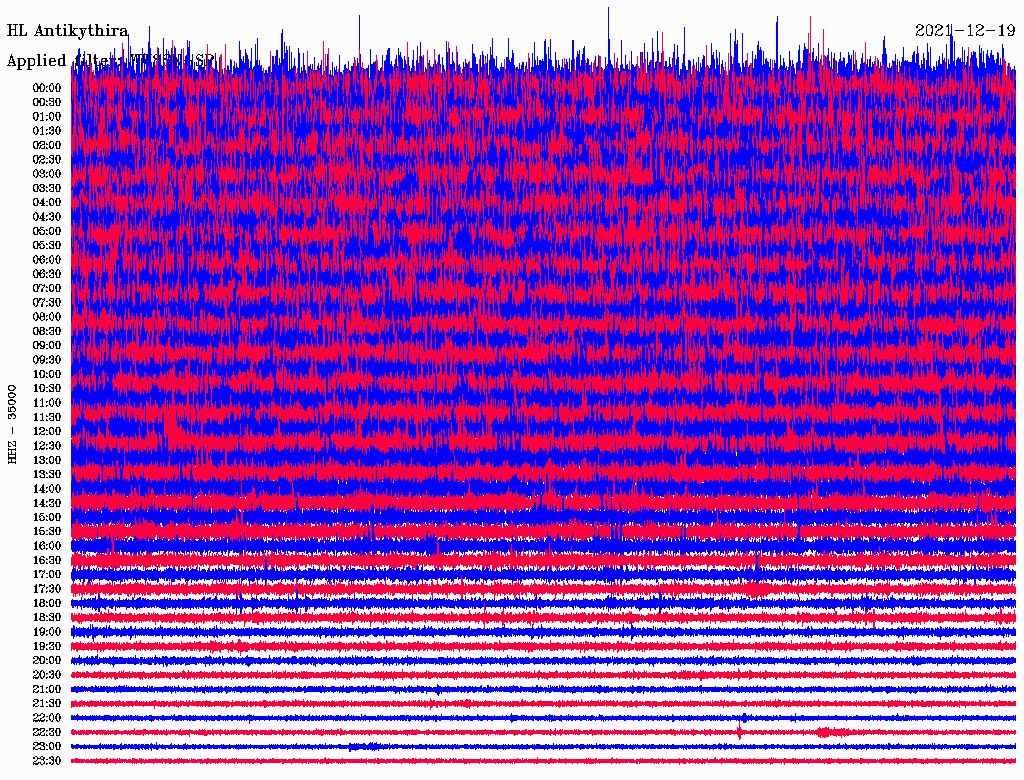Click the 10:00 time label
This screenshot has height=780, width=1024.
[x=47, y=374]
